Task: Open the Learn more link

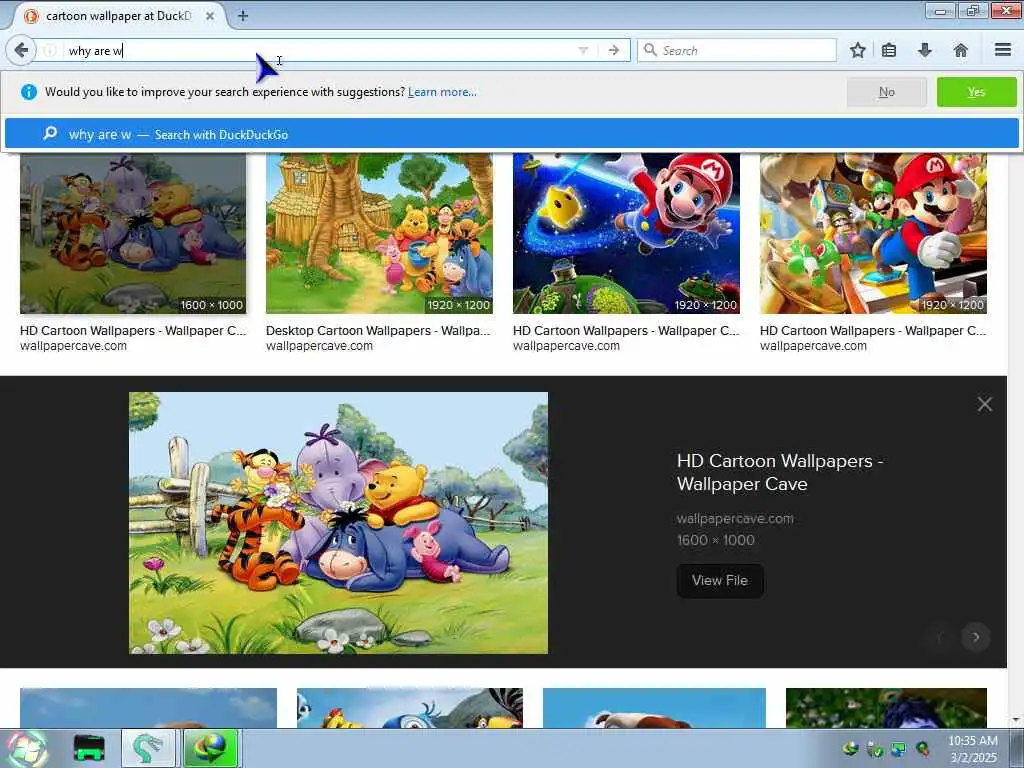Action: 442,92
